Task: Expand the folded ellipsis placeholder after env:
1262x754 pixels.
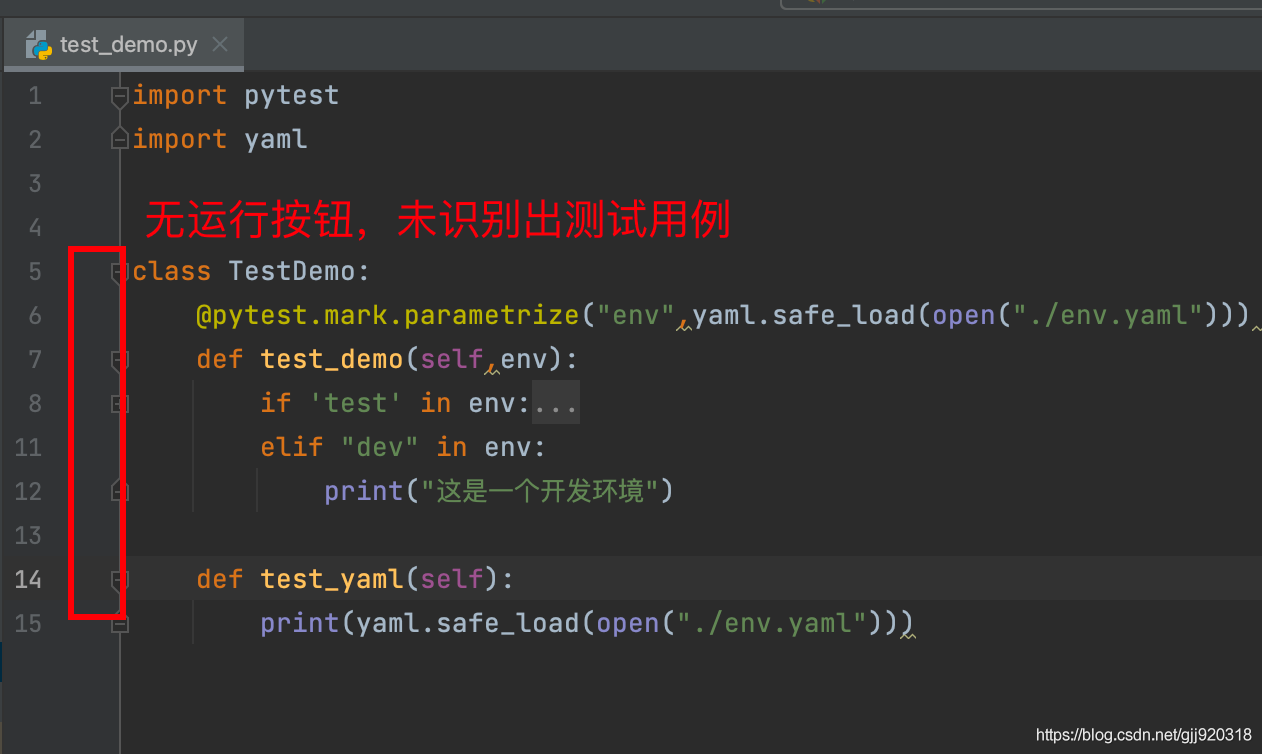Action: point(555,403)
